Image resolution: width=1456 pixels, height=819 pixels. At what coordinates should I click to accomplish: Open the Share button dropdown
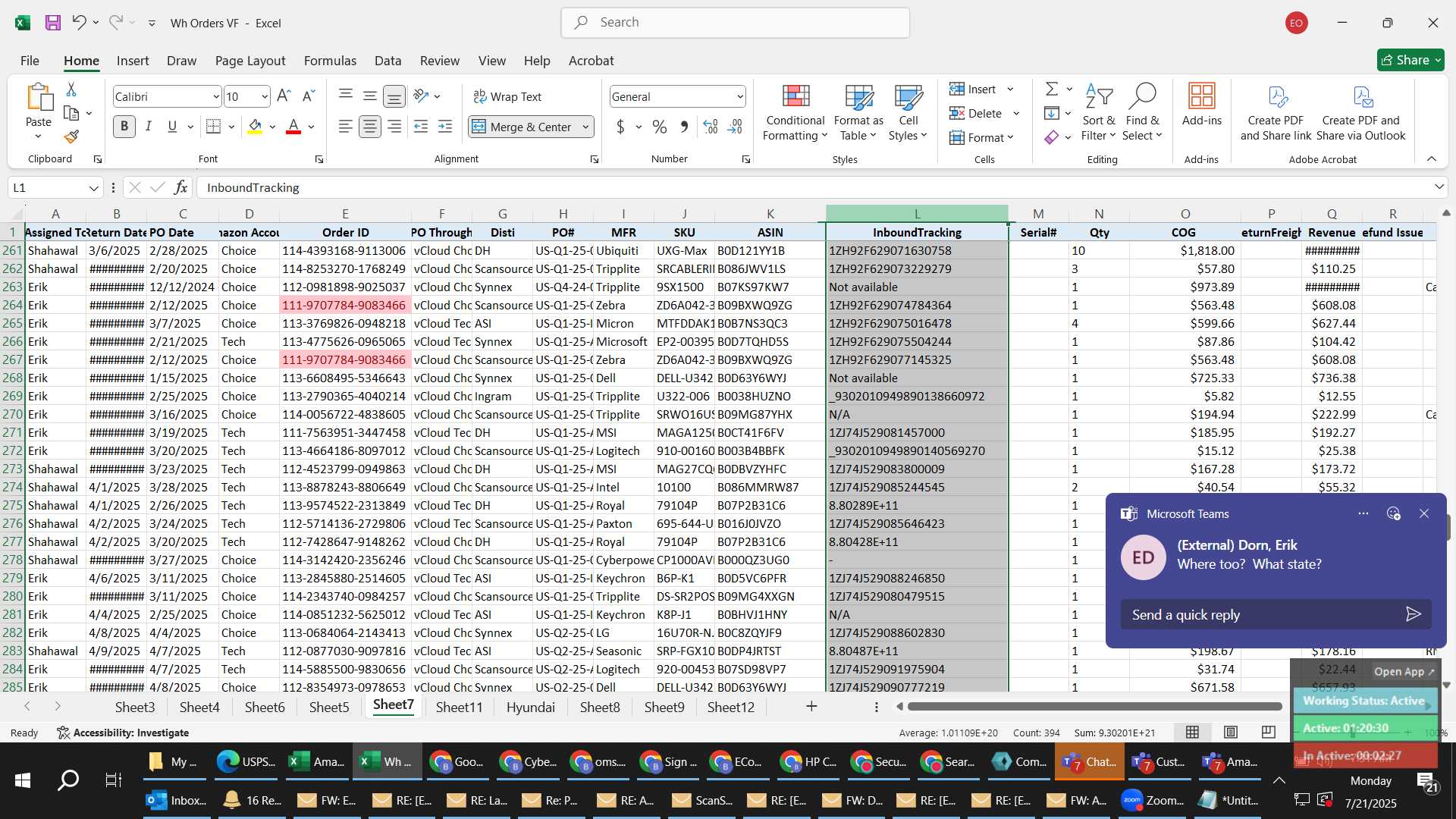tap(1410, 60)
